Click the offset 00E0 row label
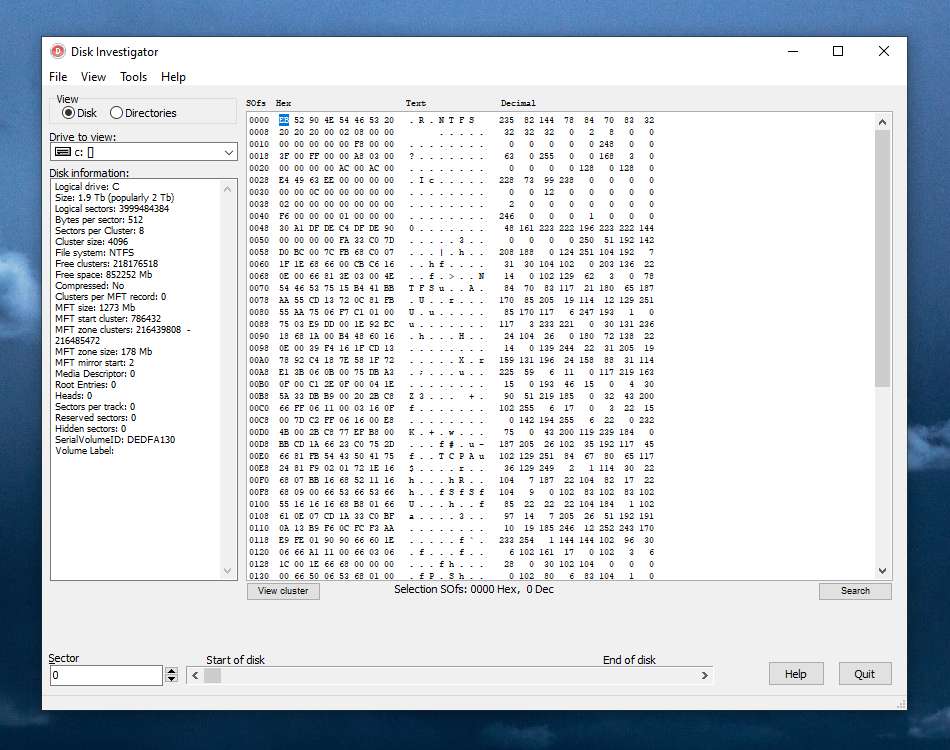The height and width of the screenshot is (750, 950). [259, 456]
